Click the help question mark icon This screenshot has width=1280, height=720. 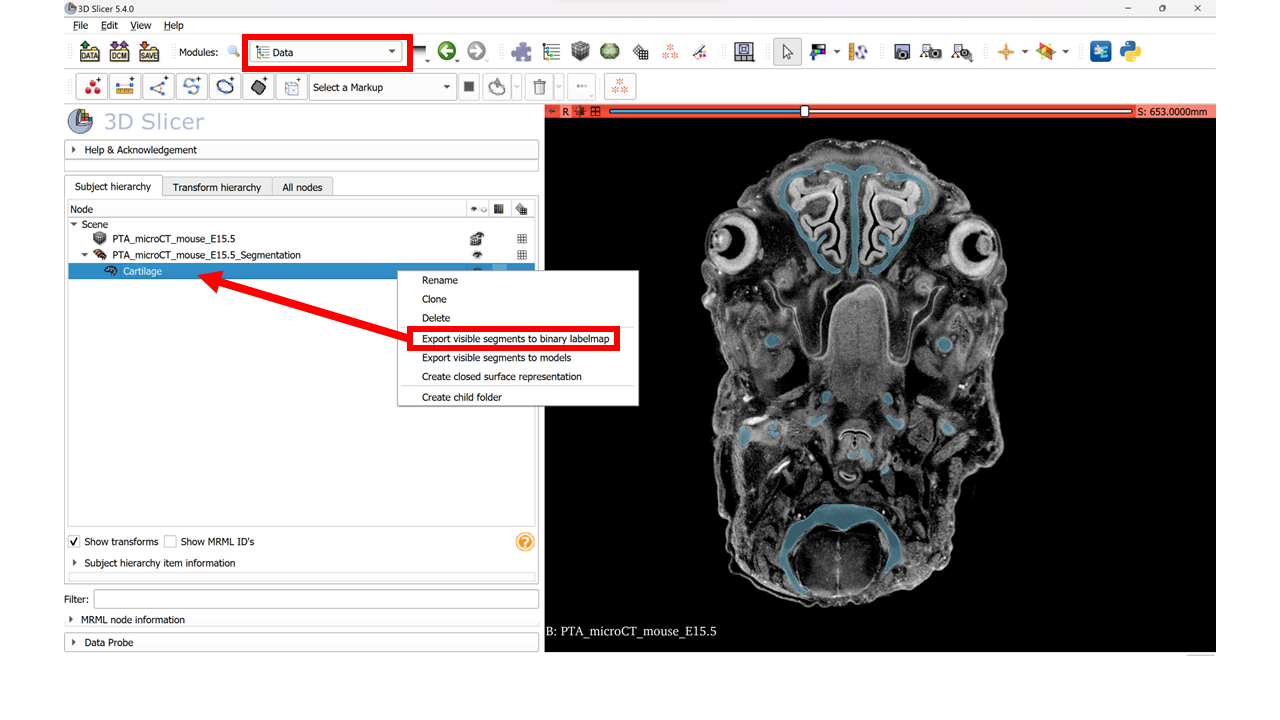[x=525, y=542]
